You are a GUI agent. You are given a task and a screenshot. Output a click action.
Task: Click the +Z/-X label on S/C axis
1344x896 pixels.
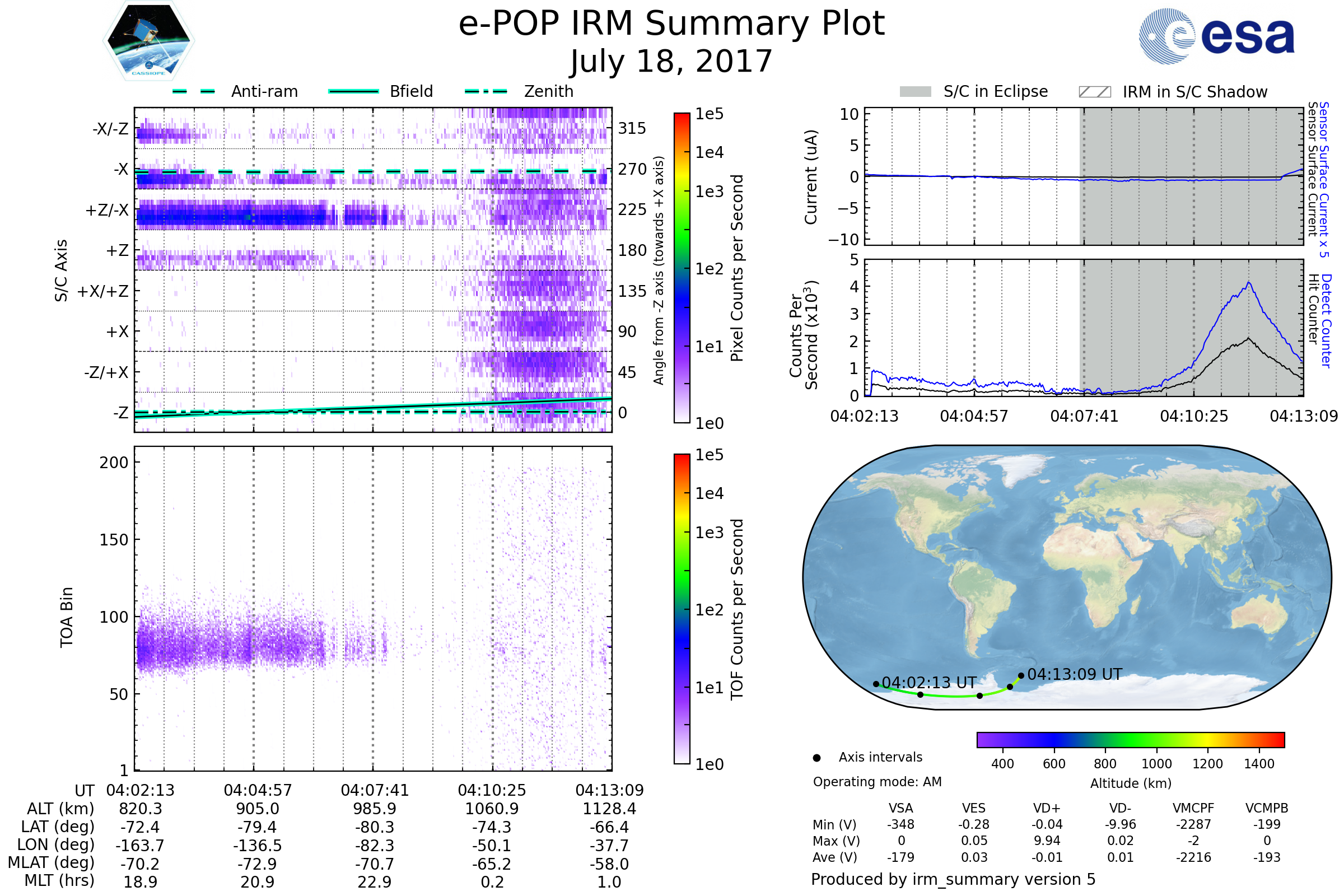[x=107, y=211]
